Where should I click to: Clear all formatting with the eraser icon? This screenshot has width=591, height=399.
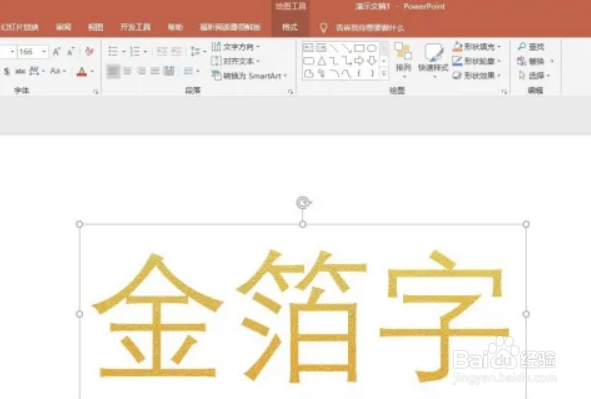89,52
